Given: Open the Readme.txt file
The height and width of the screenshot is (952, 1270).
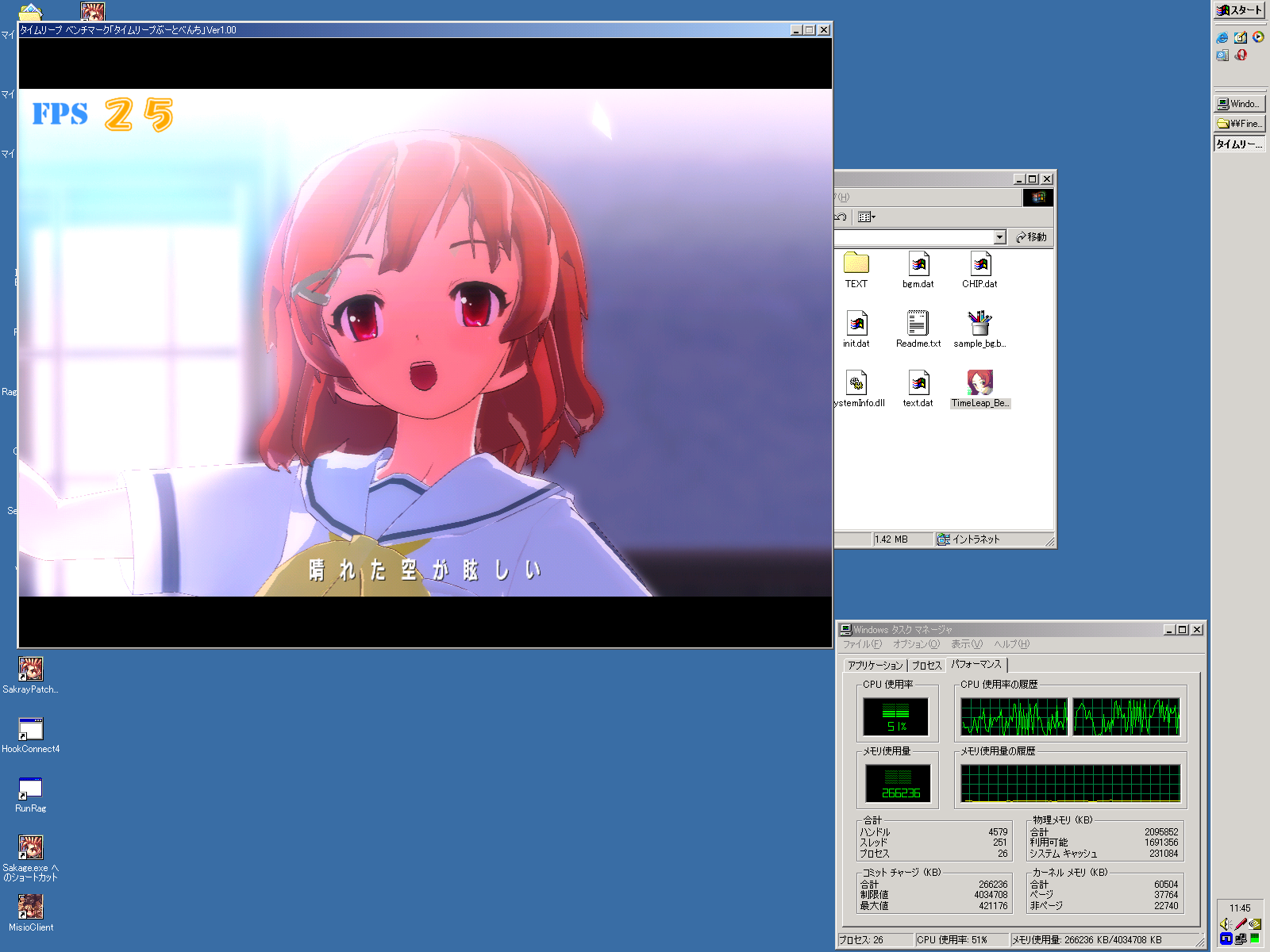Looking at the screenshot, I should coord(918,324).
